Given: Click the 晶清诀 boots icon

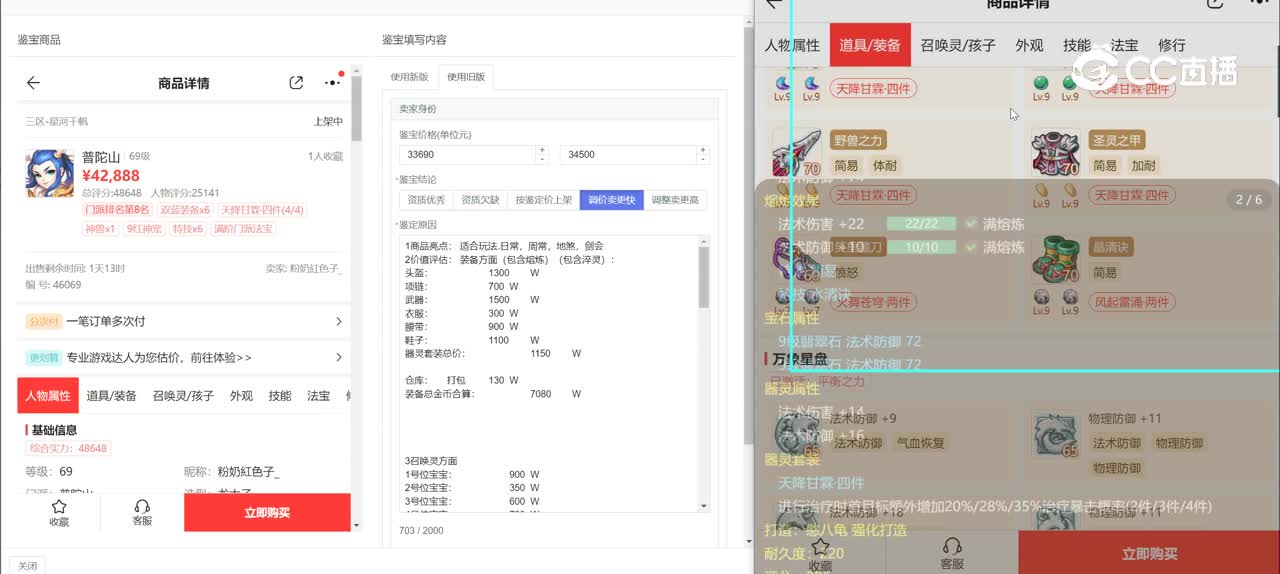Looking at the screenshot, I should (x=1056, y=259).
